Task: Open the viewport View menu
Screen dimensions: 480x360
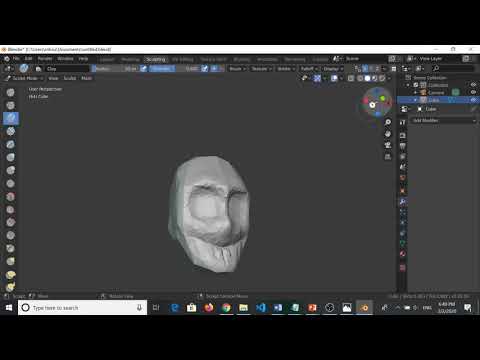Action: (53, 78)
